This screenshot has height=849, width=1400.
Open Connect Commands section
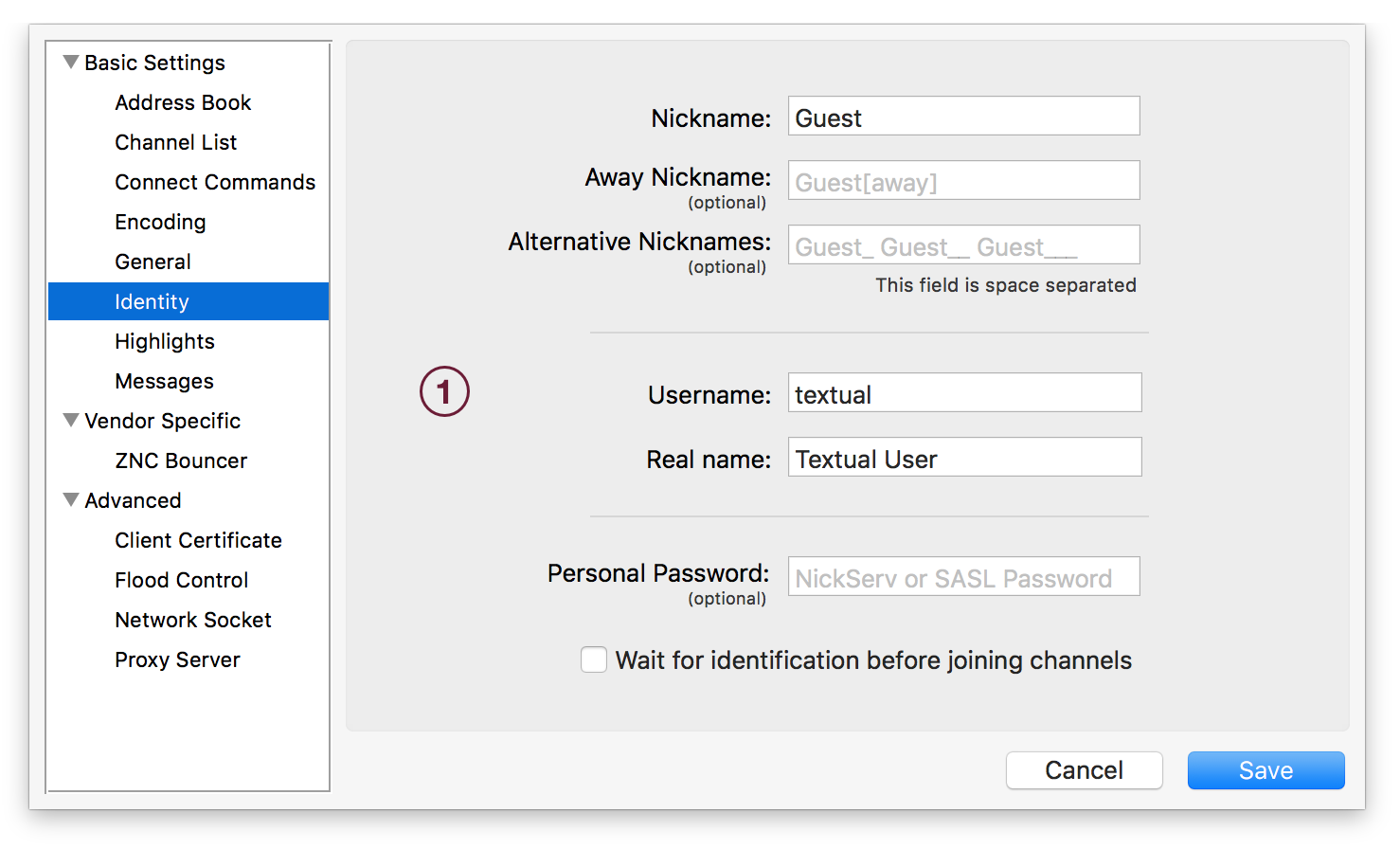coord(215,182)
